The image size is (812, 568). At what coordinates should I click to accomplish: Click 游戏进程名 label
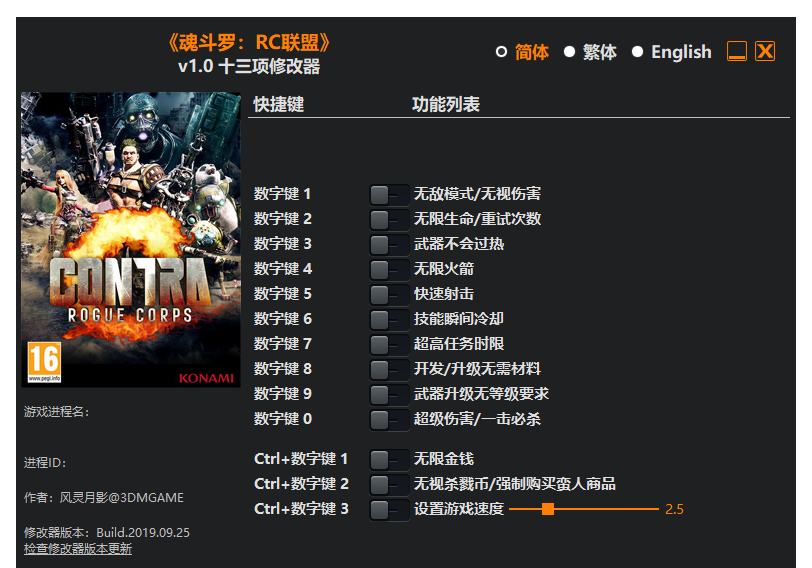(x=56, y=412)
